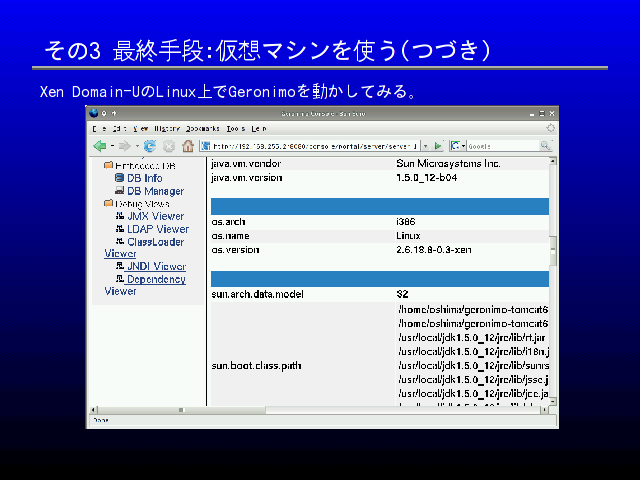Go to Home page via house icon
Image resolution: width=640 pixels, height=480 pixels.
(188, 146)
